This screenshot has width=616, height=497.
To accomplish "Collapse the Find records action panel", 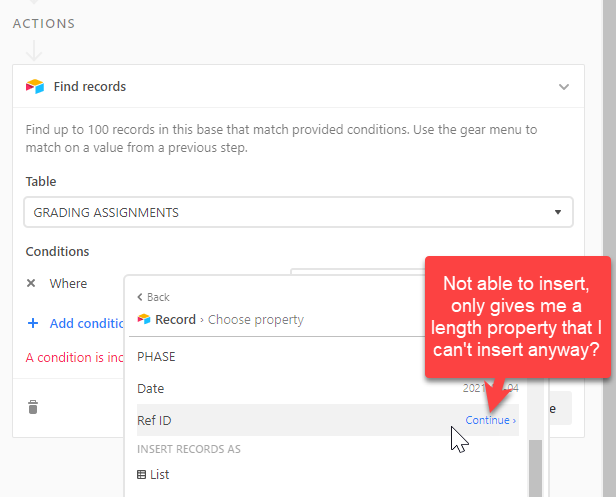I will click(564, 87).
